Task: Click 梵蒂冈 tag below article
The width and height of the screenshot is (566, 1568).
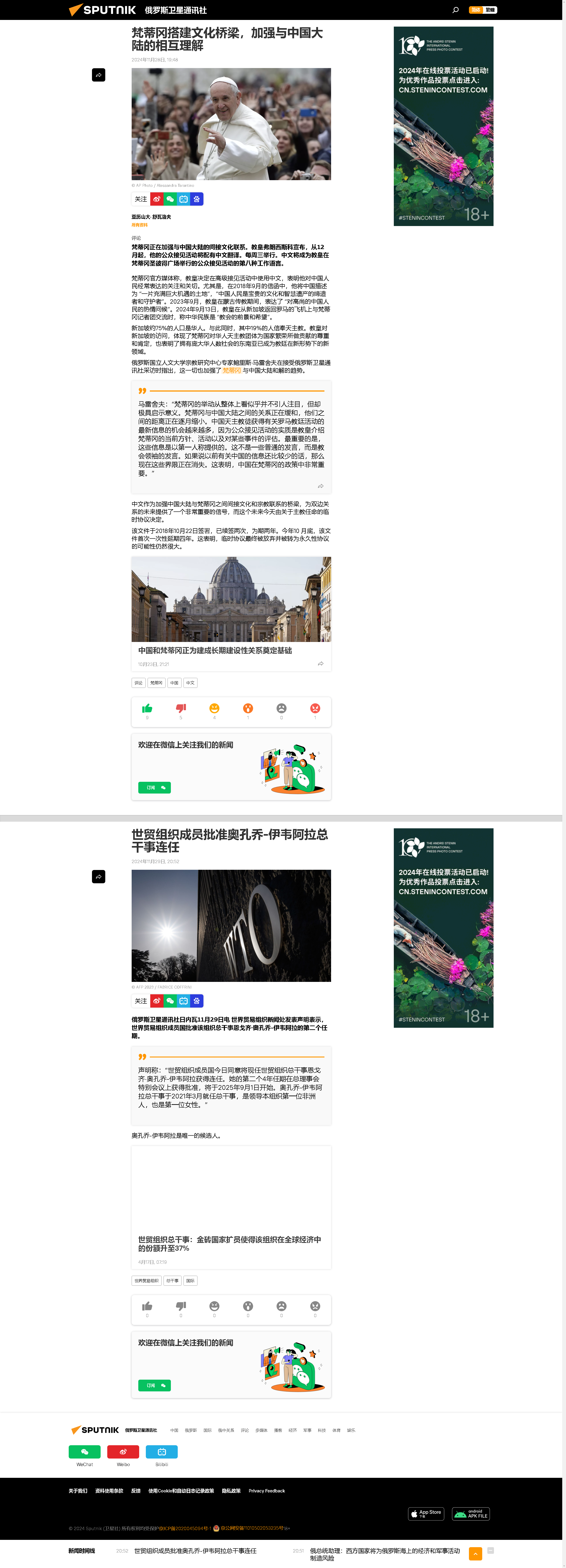Action: point(156,683)
